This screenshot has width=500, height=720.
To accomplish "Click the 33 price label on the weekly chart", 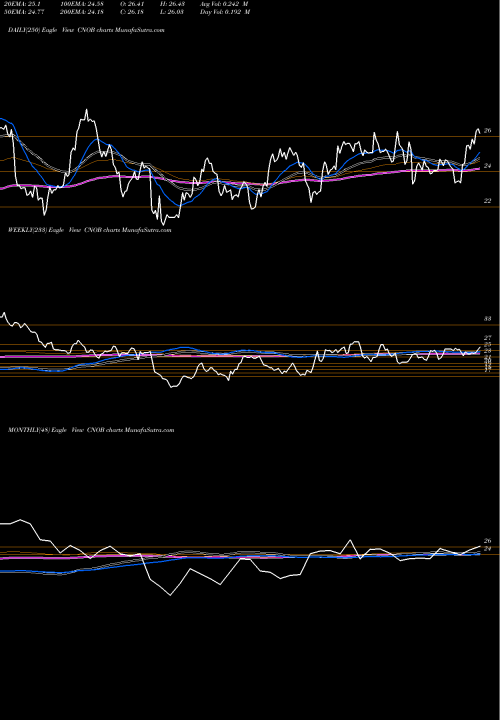I will (488, 319).
